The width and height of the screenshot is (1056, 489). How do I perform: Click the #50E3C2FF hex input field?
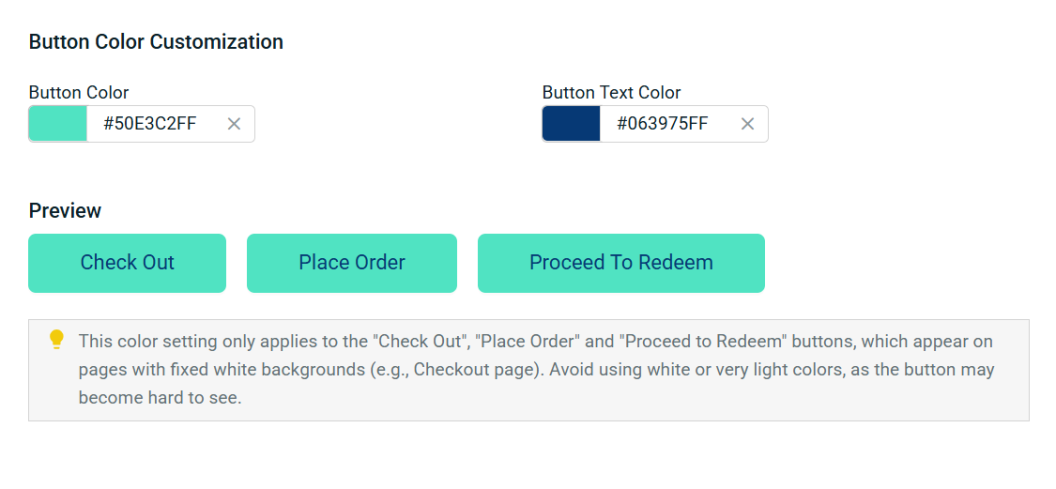point(150,124)
